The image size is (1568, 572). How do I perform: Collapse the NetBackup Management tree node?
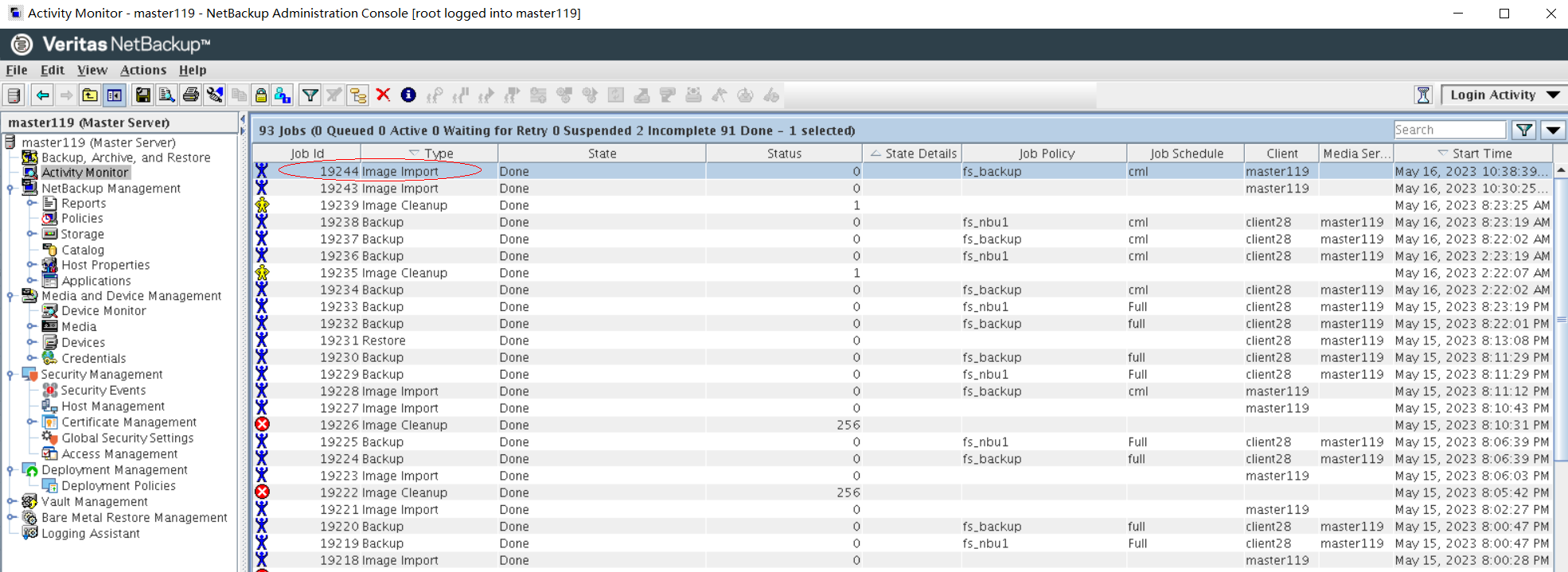(10, 189)
